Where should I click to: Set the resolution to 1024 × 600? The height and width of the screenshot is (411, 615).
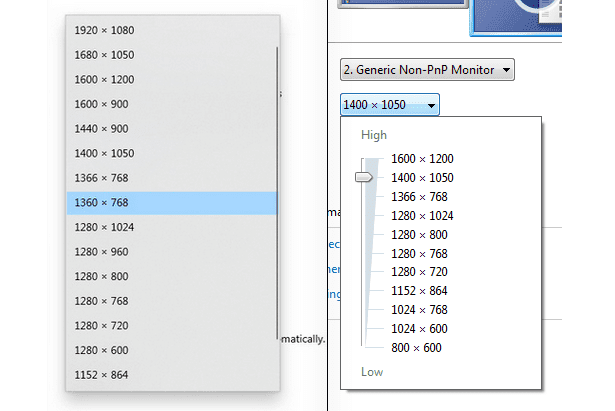(419, 329)
